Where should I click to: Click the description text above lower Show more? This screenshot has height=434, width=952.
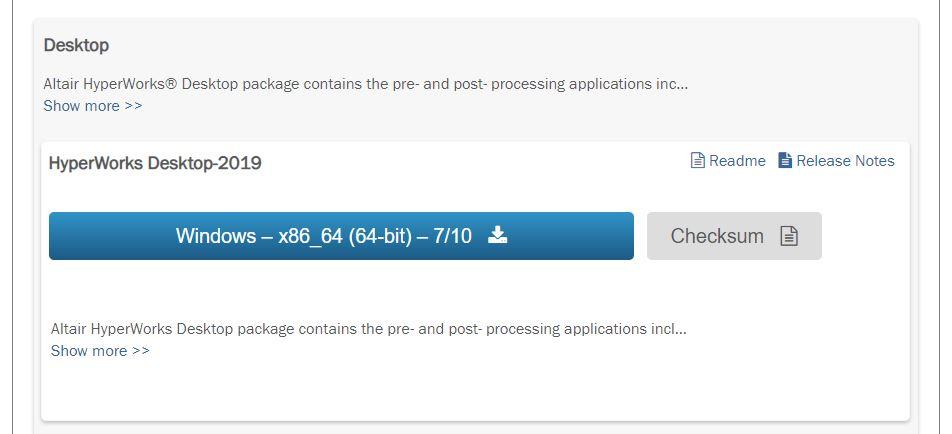pos(369,329)
